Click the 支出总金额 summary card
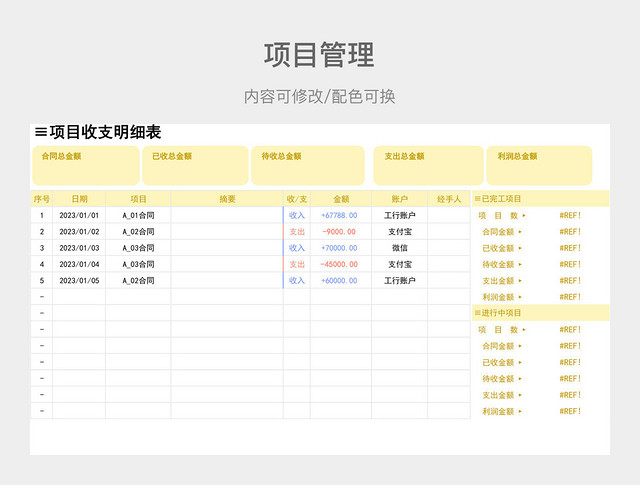Screen dimensions: 640x485 point(428,165)
